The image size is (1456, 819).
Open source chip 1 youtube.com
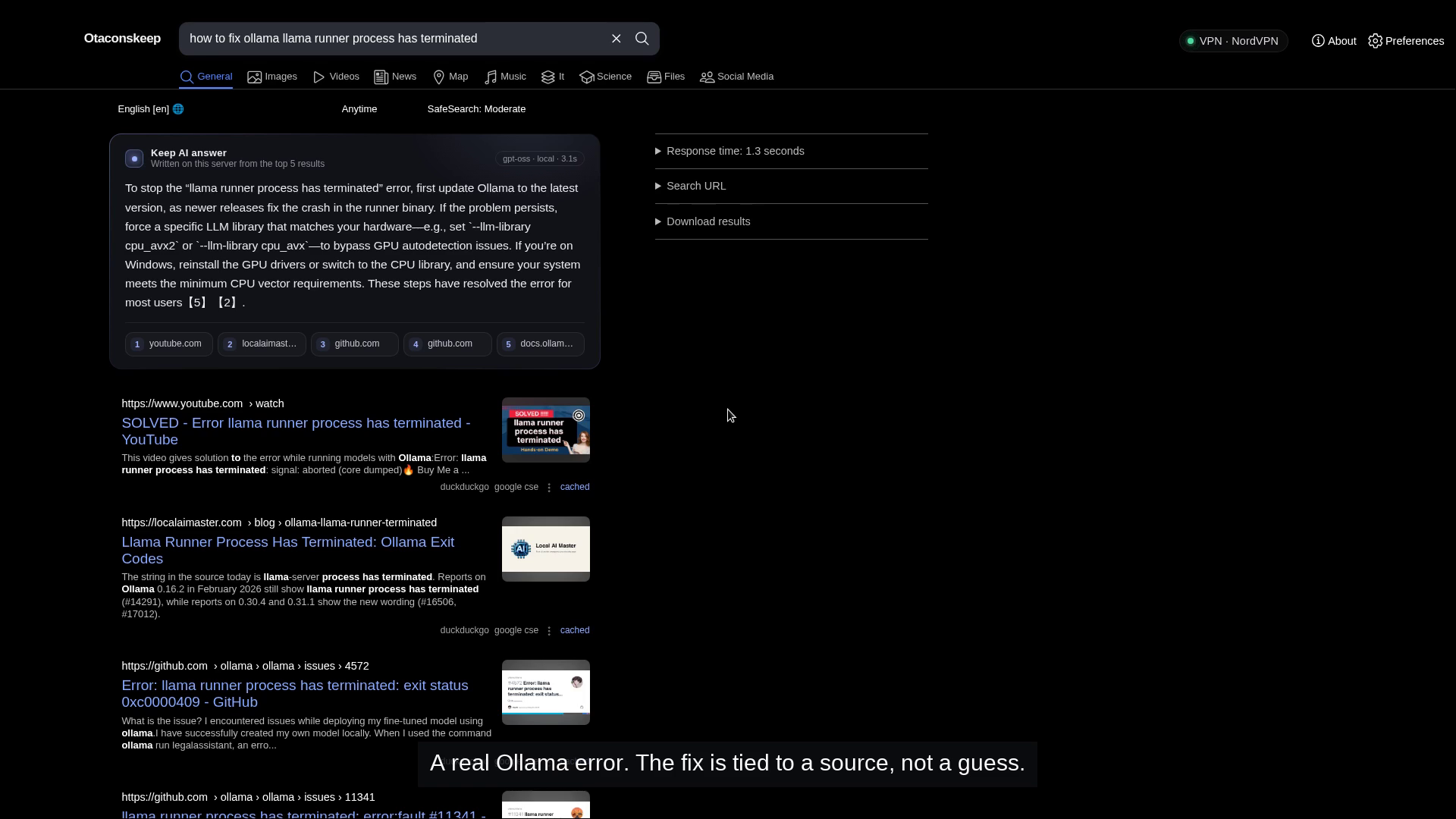(168, 344)
